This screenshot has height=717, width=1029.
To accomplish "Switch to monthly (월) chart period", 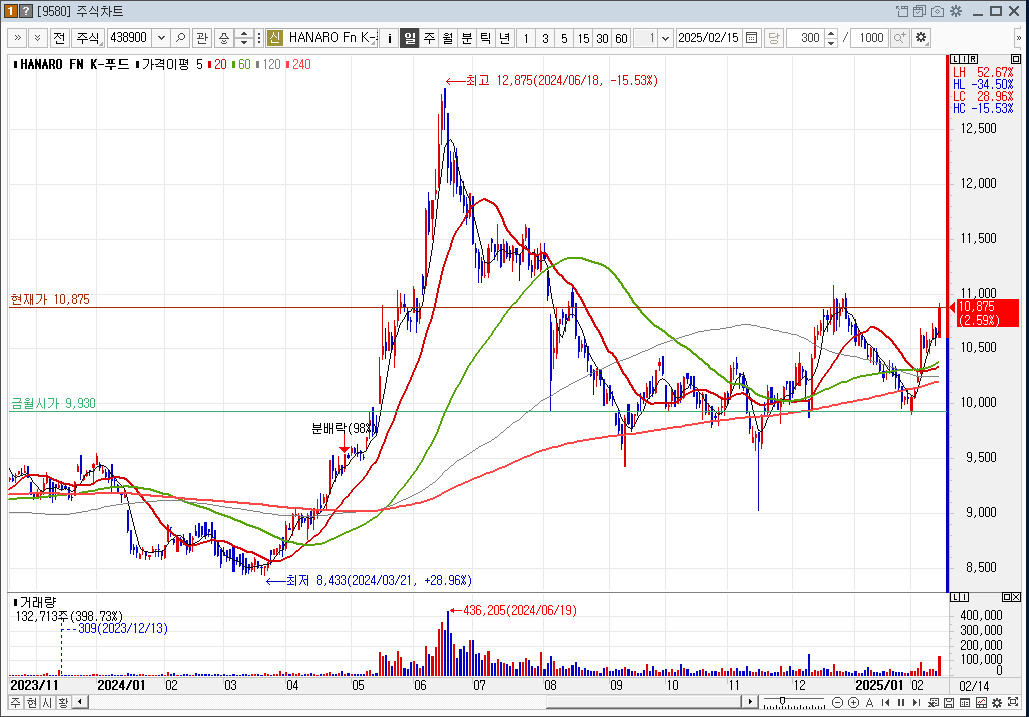I will pos(447,38).
